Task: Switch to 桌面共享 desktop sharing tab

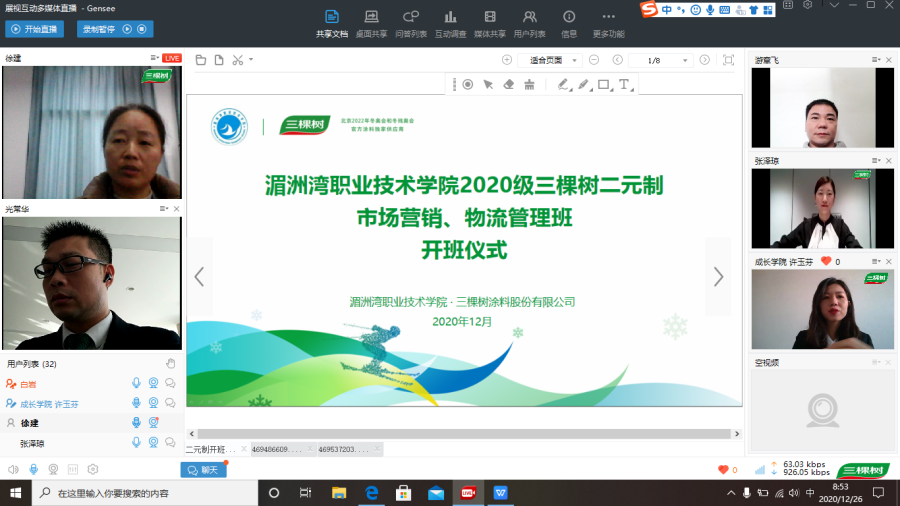Action: 371,24
